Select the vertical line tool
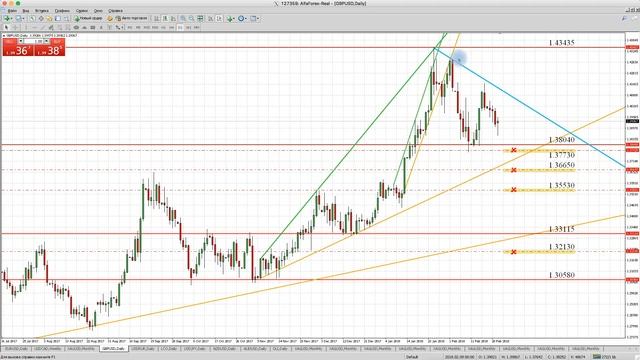640x360 pixels. click(26, 27)
